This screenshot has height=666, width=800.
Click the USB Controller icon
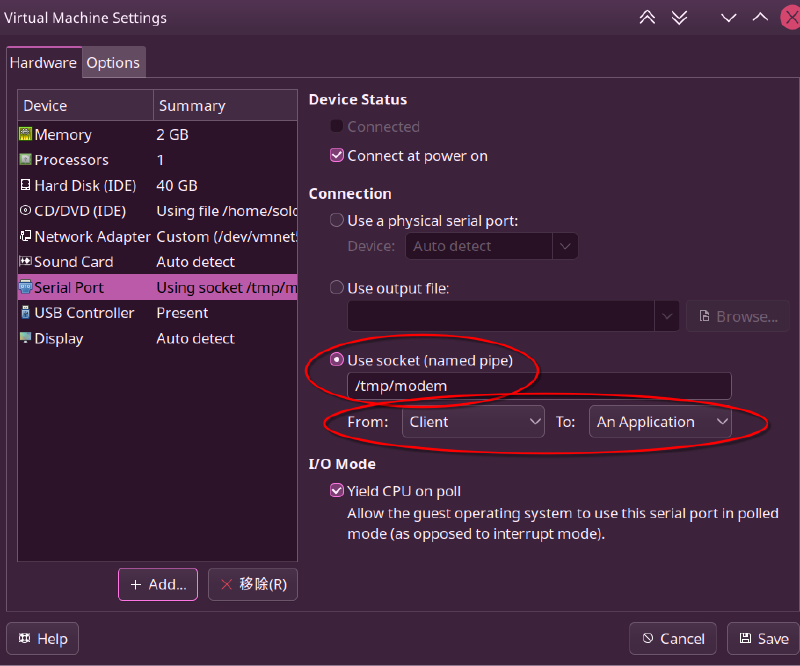coord(26,313)
